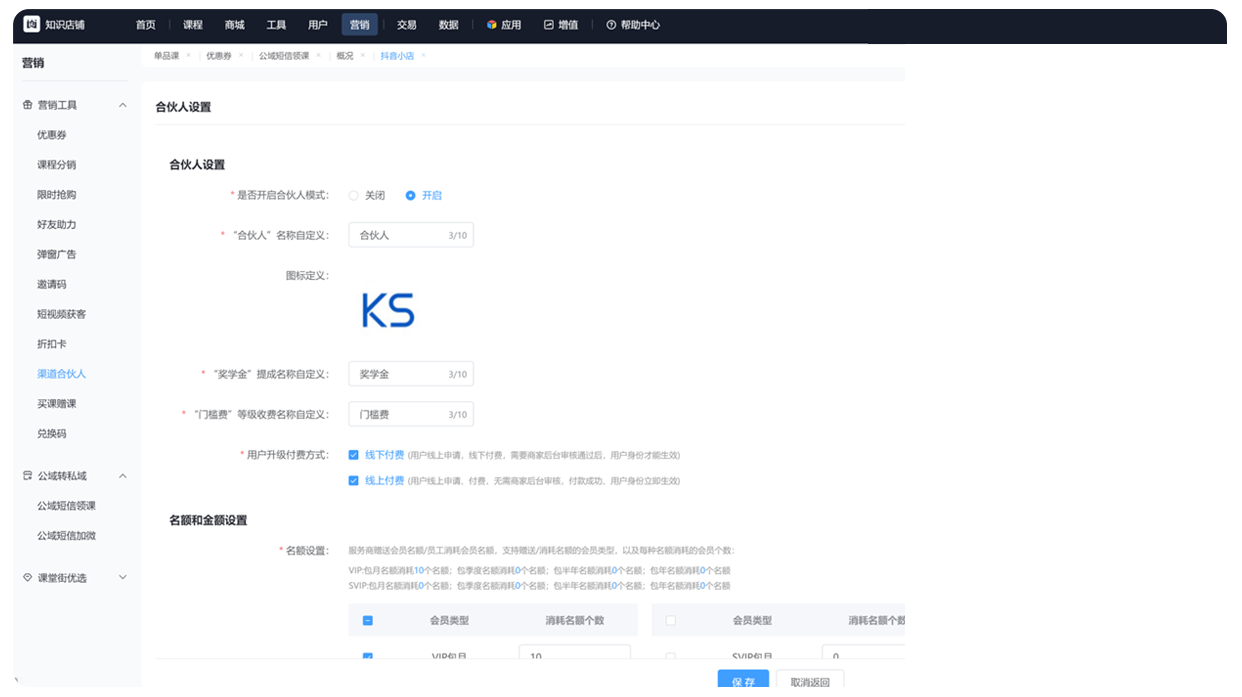Toggle SVIP table header select-all checkbox

(671, 621)
